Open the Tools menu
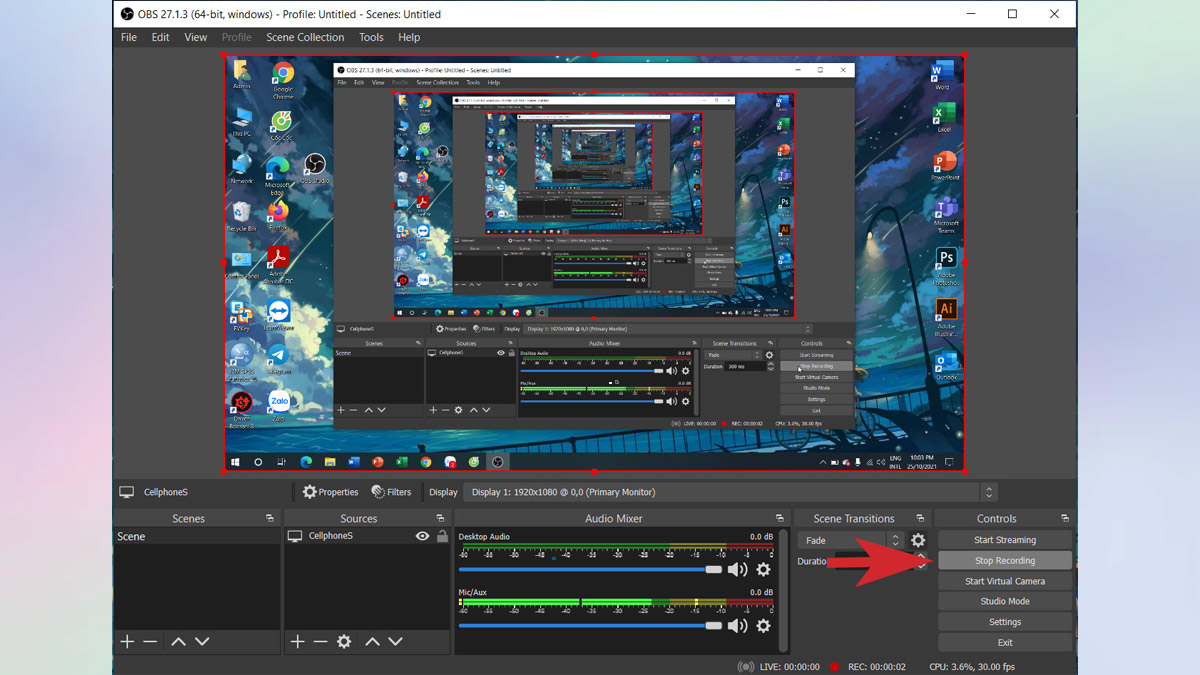The height and width of the screenshot is (675, 1200). [371, 37]
